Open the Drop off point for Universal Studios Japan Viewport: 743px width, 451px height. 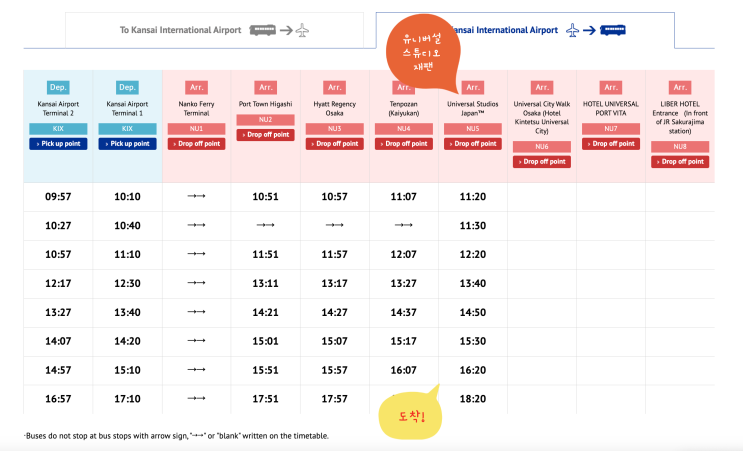coord(473,144)
